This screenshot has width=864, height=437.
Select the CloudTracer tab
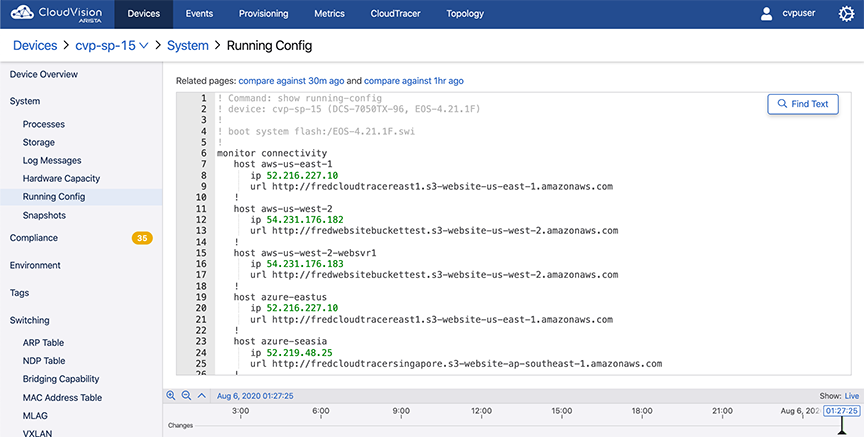(x=396, y=14)
